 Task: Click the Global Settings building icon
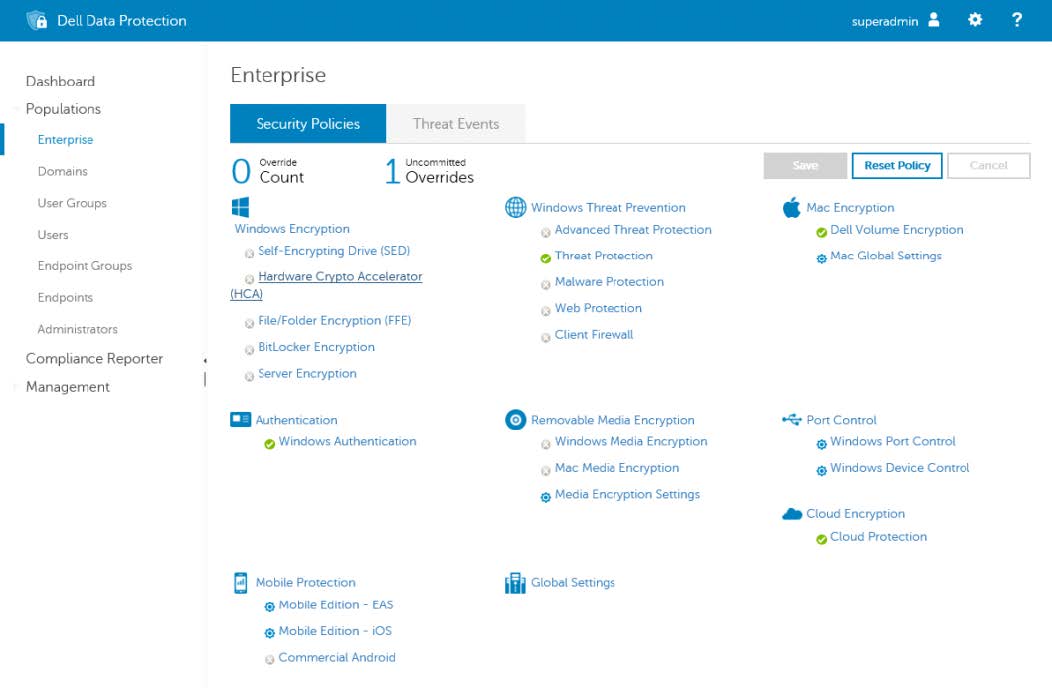[514, 582]
